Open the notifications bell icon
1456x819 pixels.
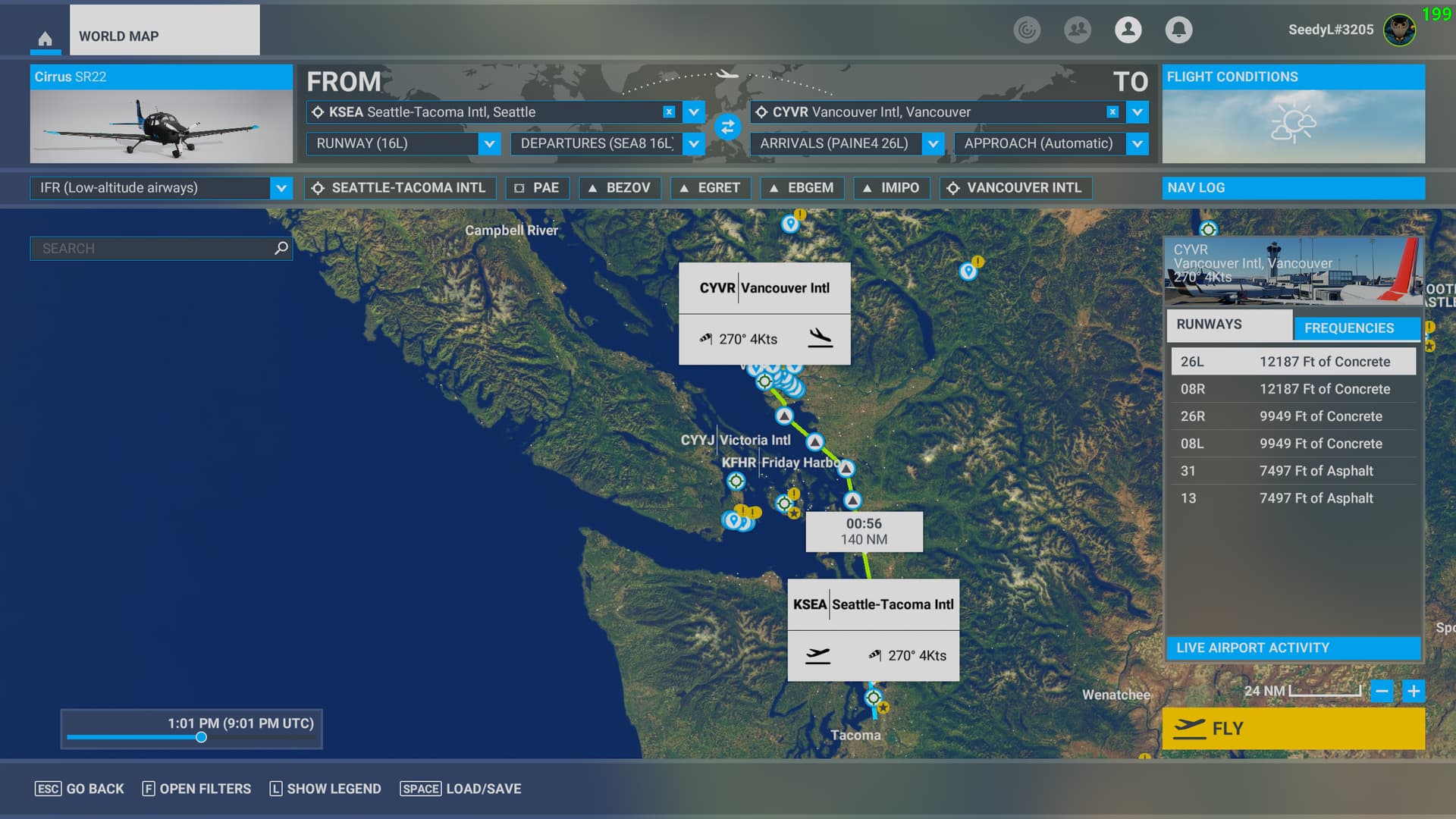tap(1178, 30)
